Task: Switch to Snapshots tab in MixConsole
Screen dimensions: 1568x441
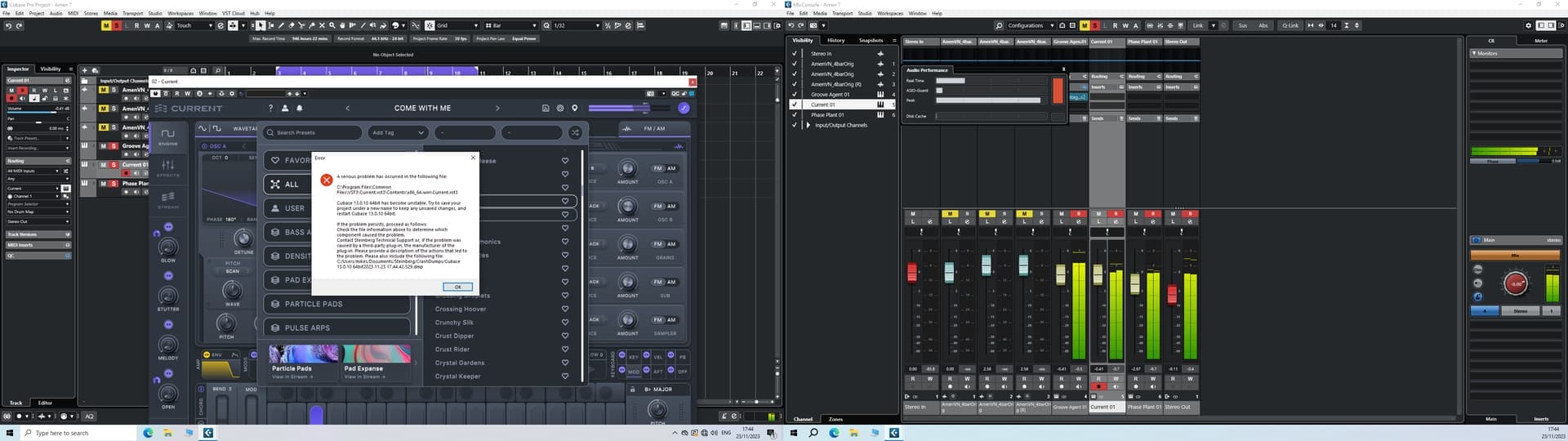Action: point(871,40)
